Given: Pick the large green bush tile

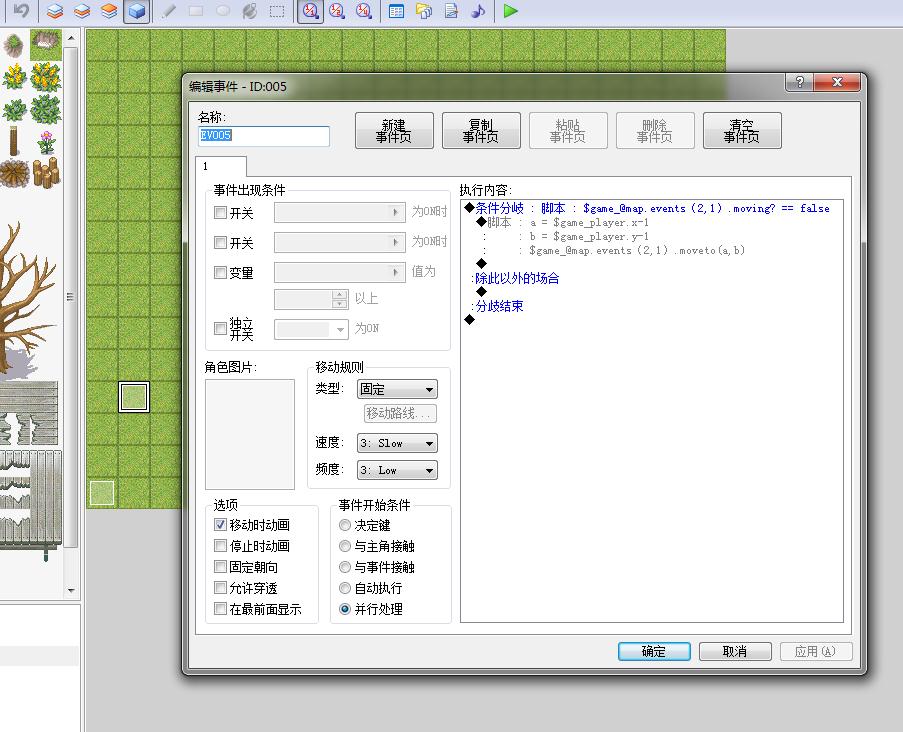Looking at the screenshot, I should click(45, 109).
